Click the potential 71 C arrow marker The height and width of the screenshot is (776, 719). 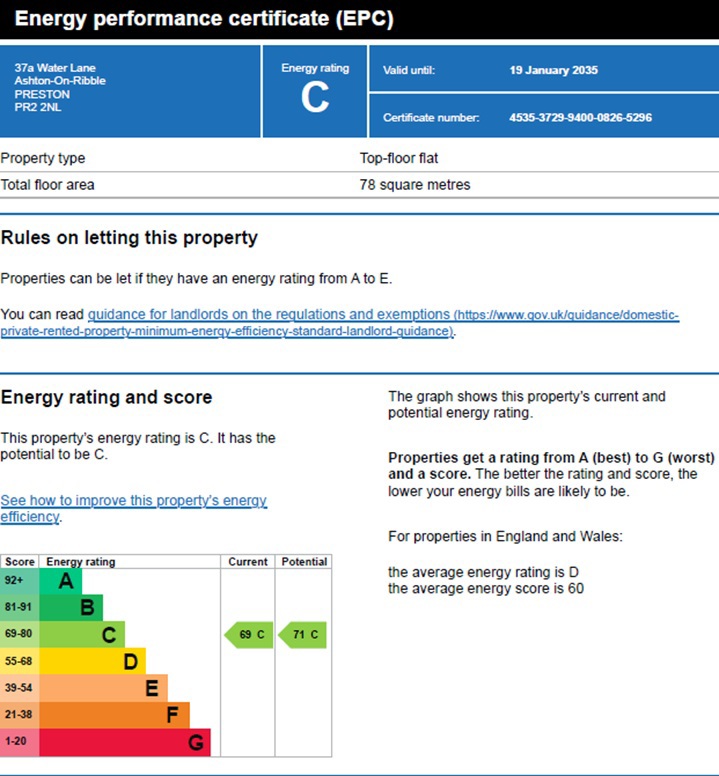pyautogui.click(x=303, y=635)
